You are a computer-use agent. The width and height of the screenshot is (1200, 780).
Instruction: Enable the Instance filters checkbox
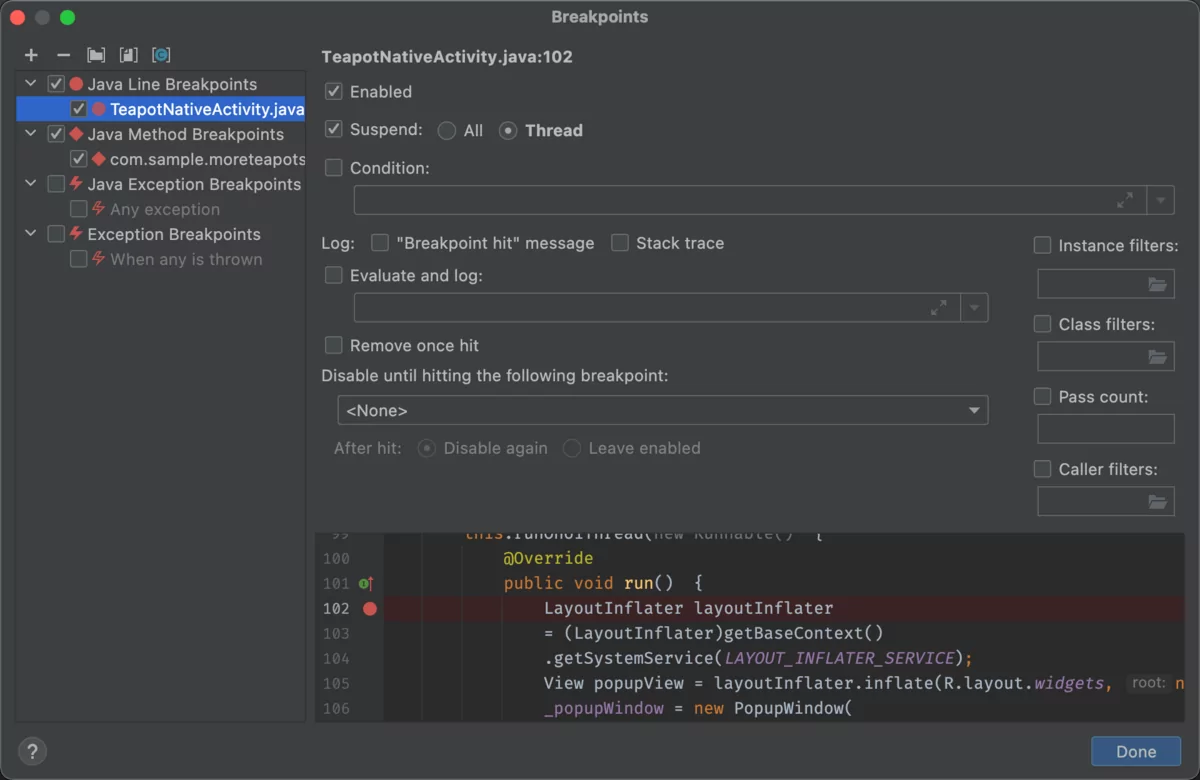click(x=1042, y=245)
